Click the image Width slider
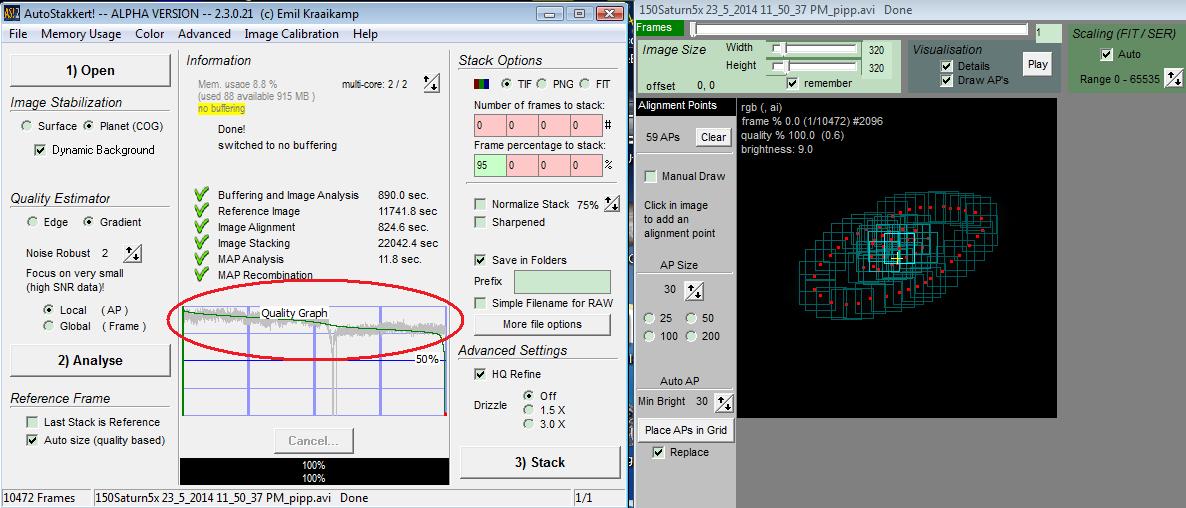 [x=813, y=48]
